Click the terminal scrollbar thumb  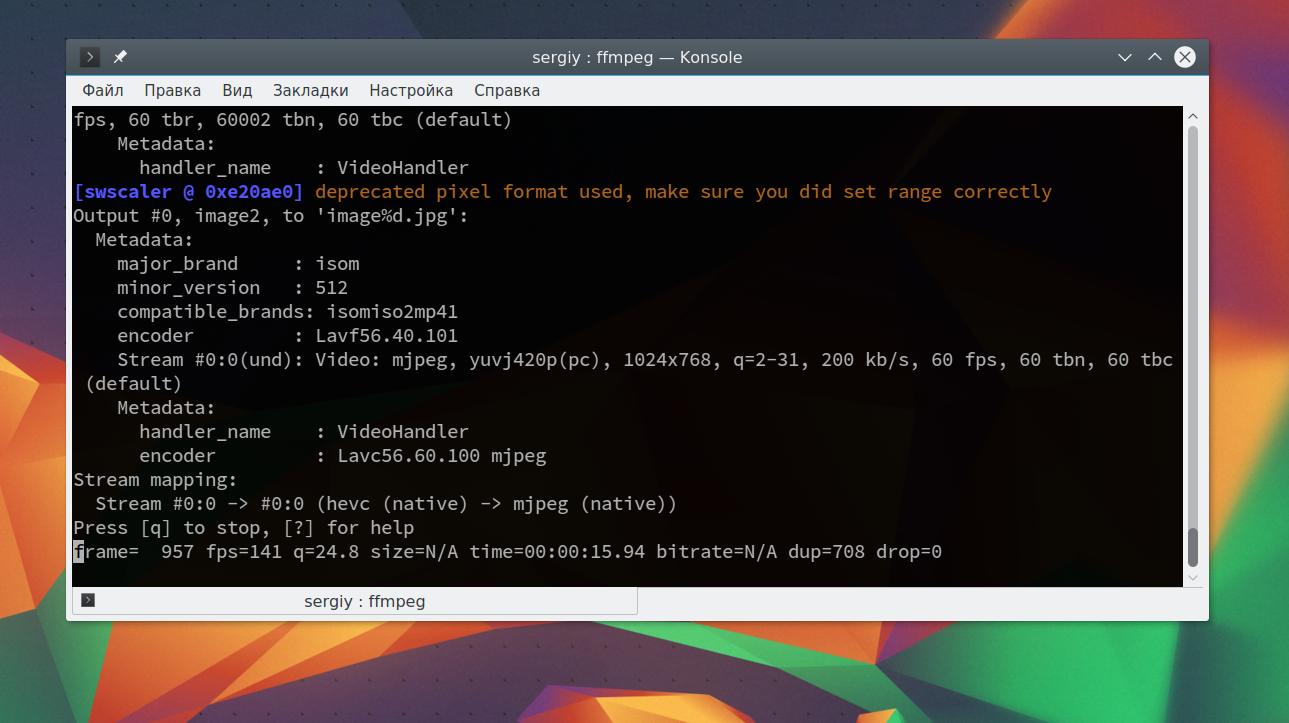(x=1192, y=547)
